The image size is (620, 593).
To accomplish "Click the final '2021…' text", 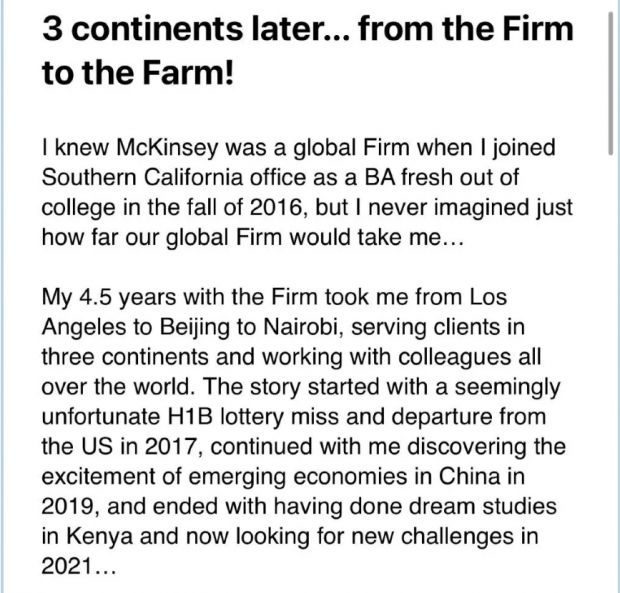I will tap(79, 567).
